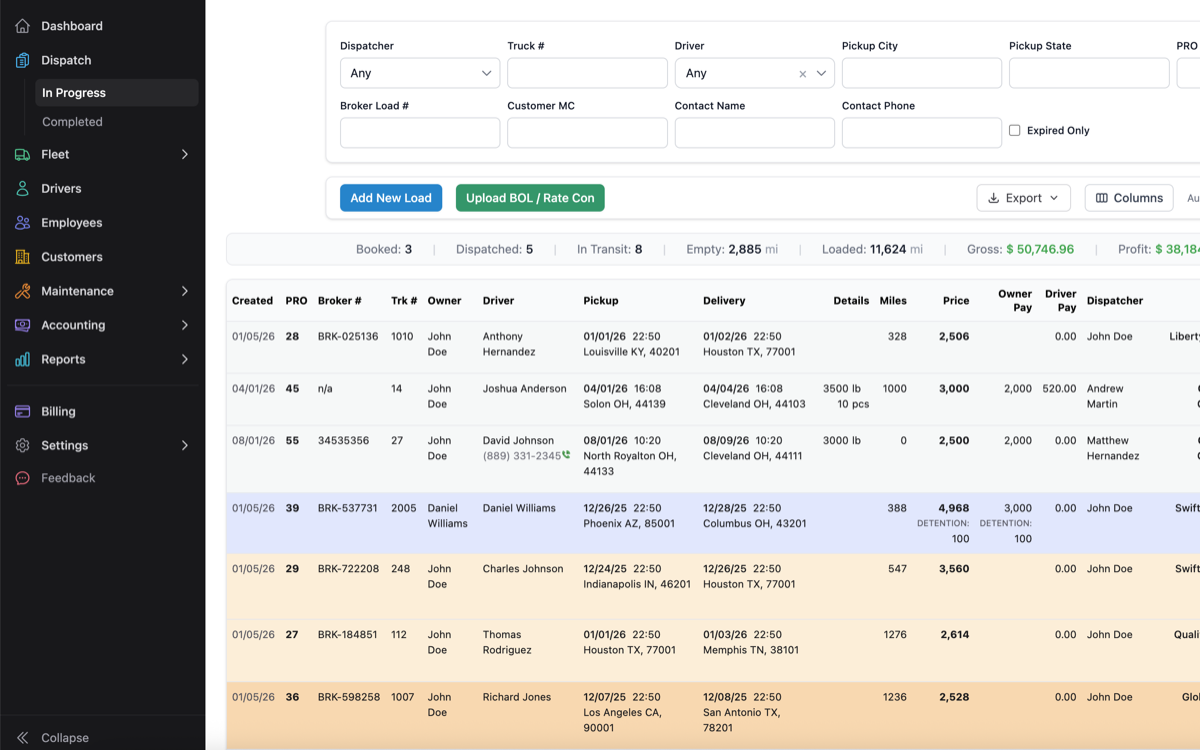Click the Miles column header
This screenshot has width=1200, height=750.
pos(893,301)
